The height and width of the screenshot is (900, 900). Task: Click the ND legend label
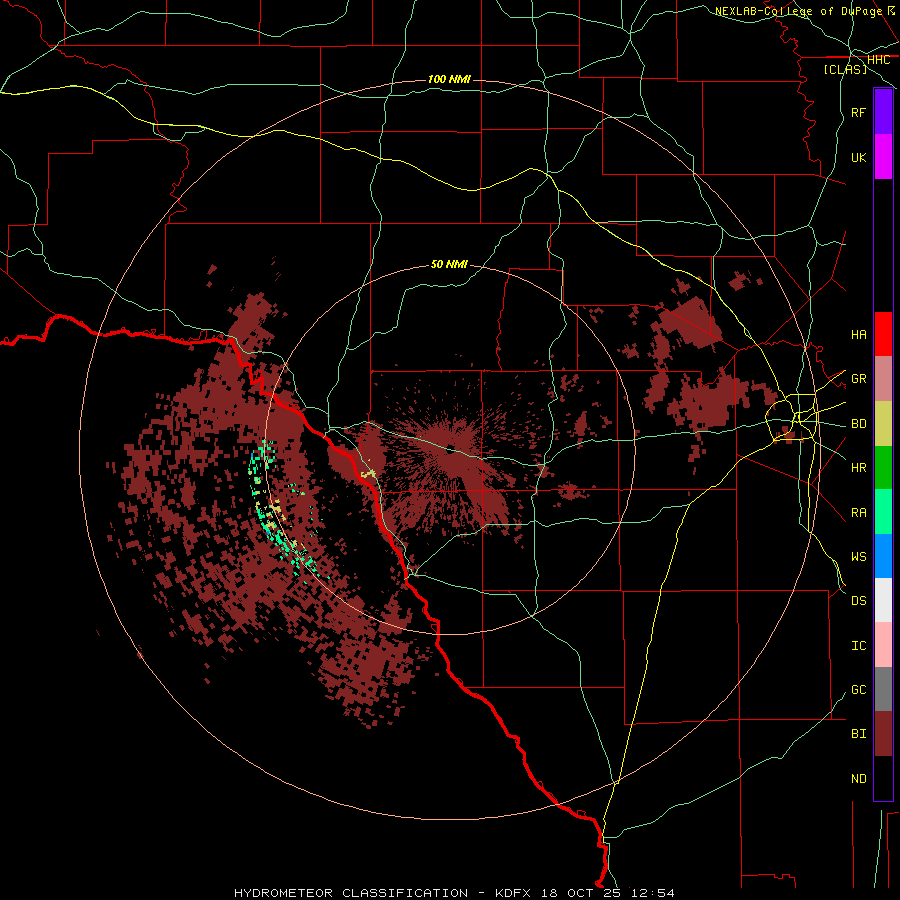pyautogui.click(x=858, y=778)
